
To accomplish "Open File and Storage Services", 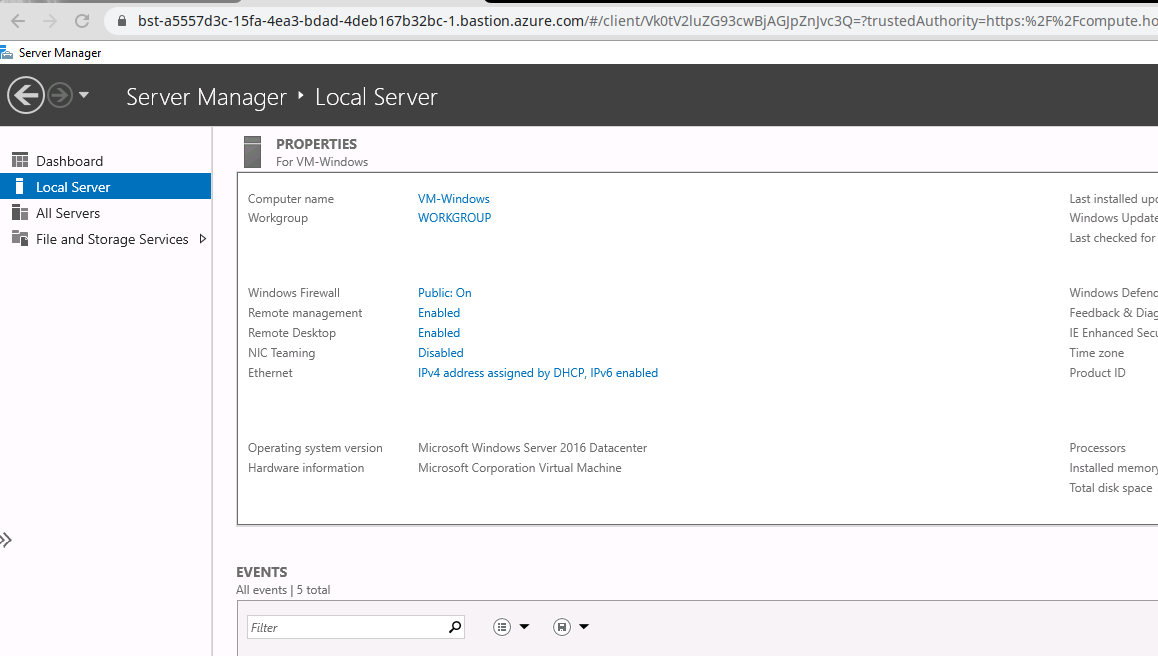I will 112,239.
